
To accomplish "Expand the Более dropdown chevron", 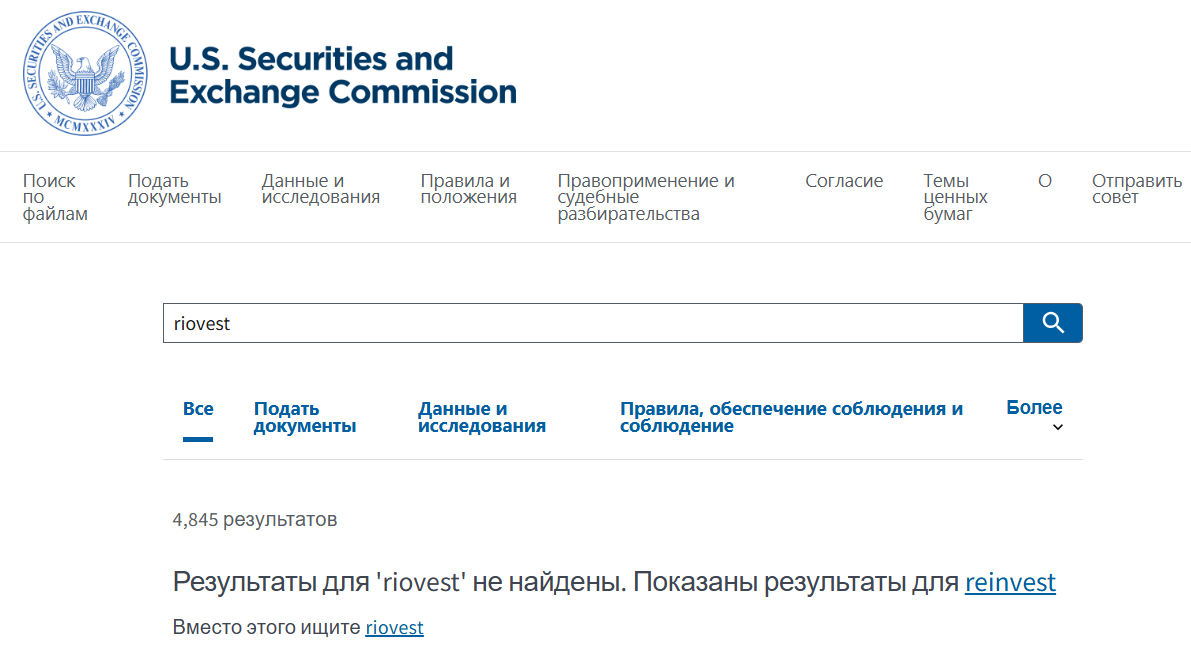I will pyautogui.click(x=1058, y=428).
